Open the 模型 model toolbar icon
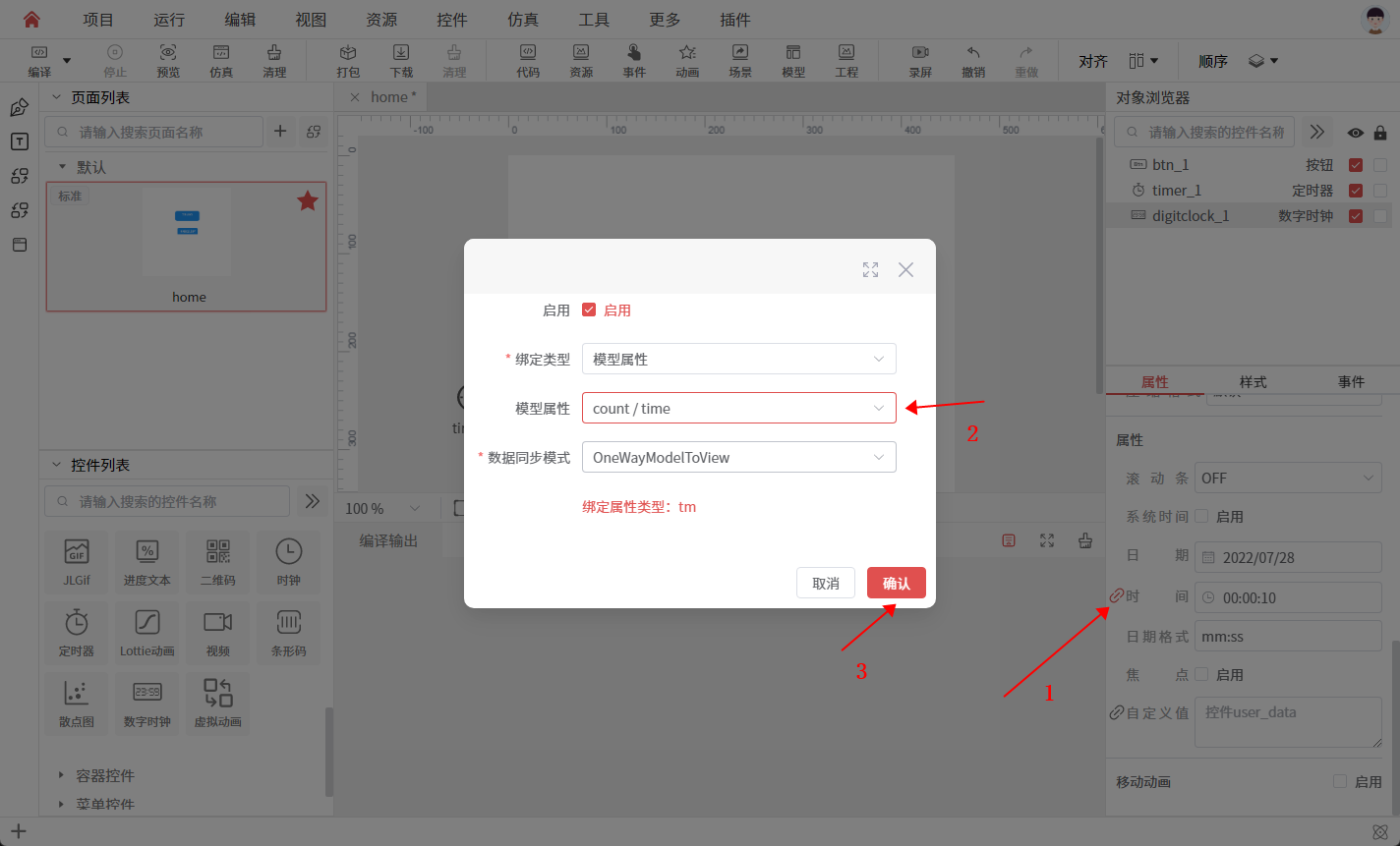This screenshot has width=1400, height=846. [793, 61]
